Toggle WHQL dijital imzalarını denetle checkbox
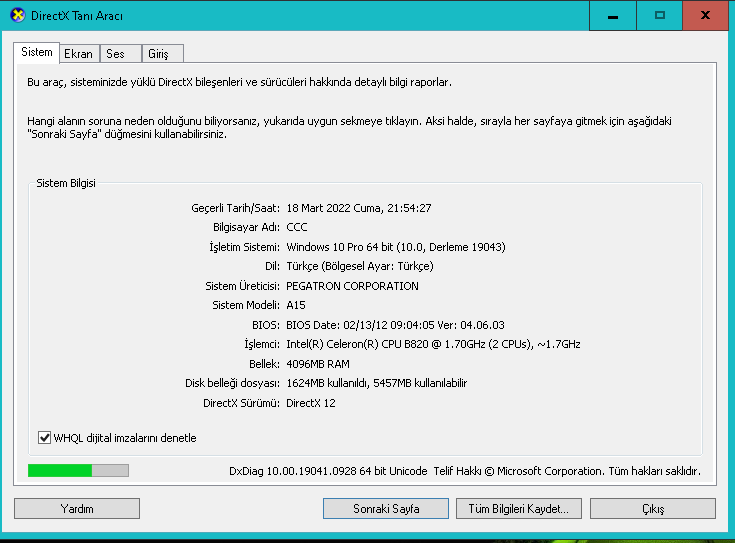735x543 pixels. [45, 438]
